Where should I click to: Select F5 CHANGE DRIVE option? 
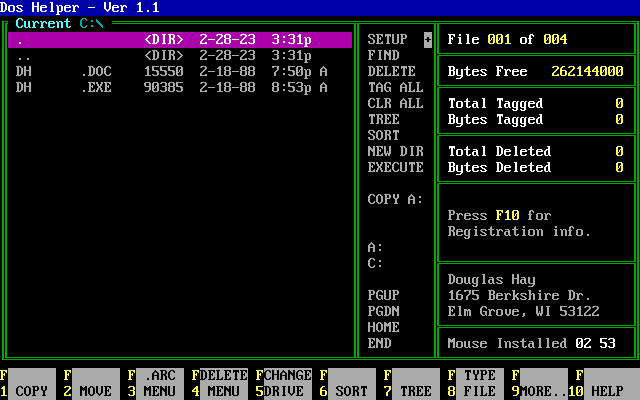point(287,383)
